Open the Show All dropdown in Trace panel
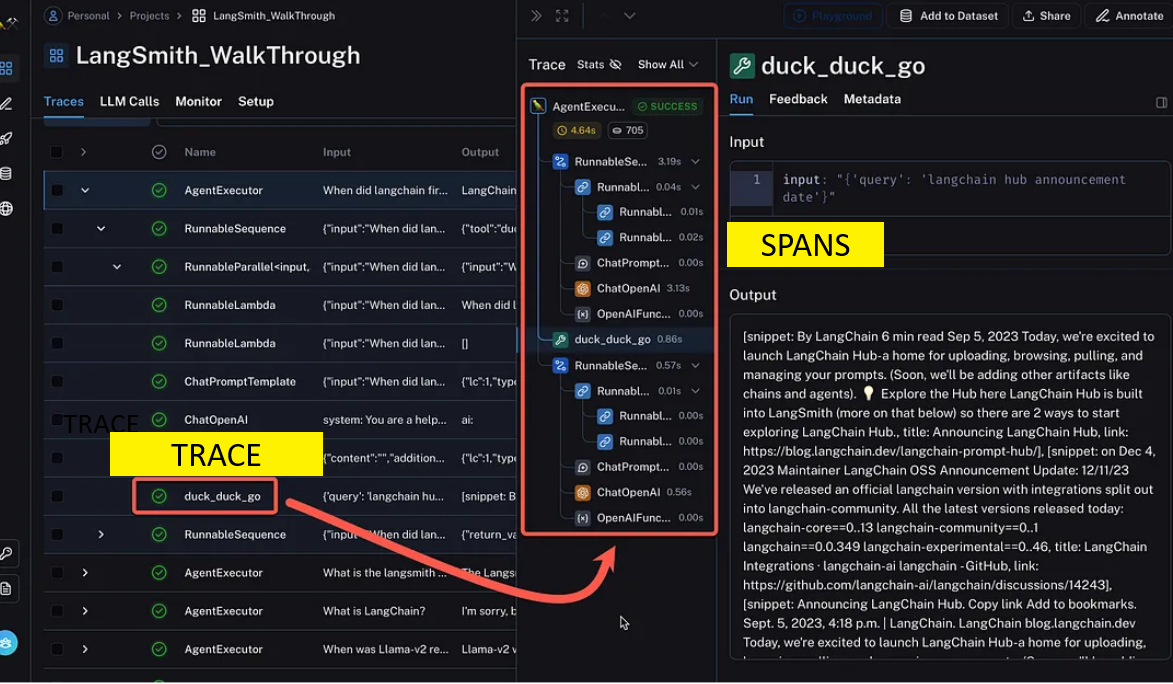1173x684 pixels. point(667,64)
